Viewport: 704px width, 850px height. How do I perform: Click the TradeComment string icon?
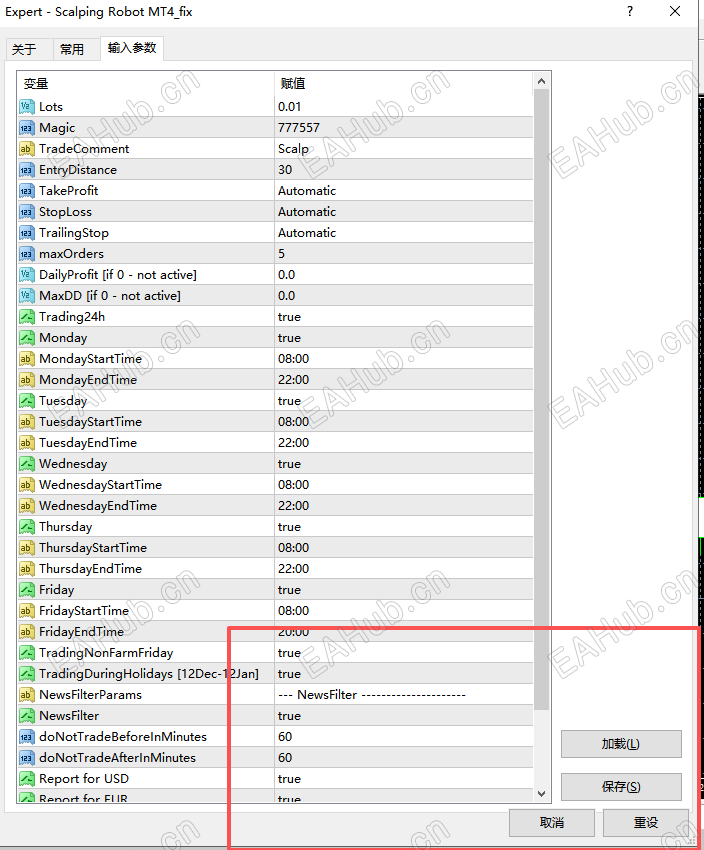pos(27,149)
